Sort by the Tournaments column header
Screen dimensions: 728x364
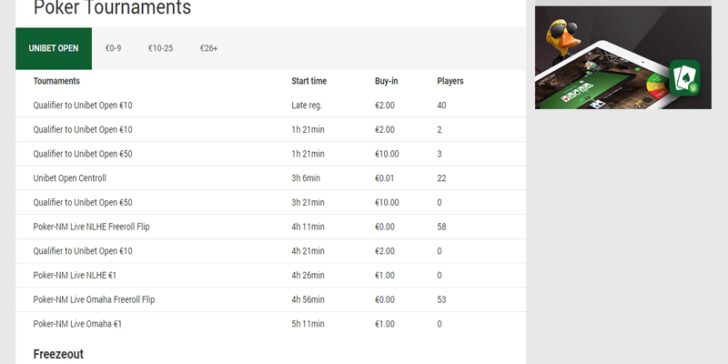[x=57, y=81]
